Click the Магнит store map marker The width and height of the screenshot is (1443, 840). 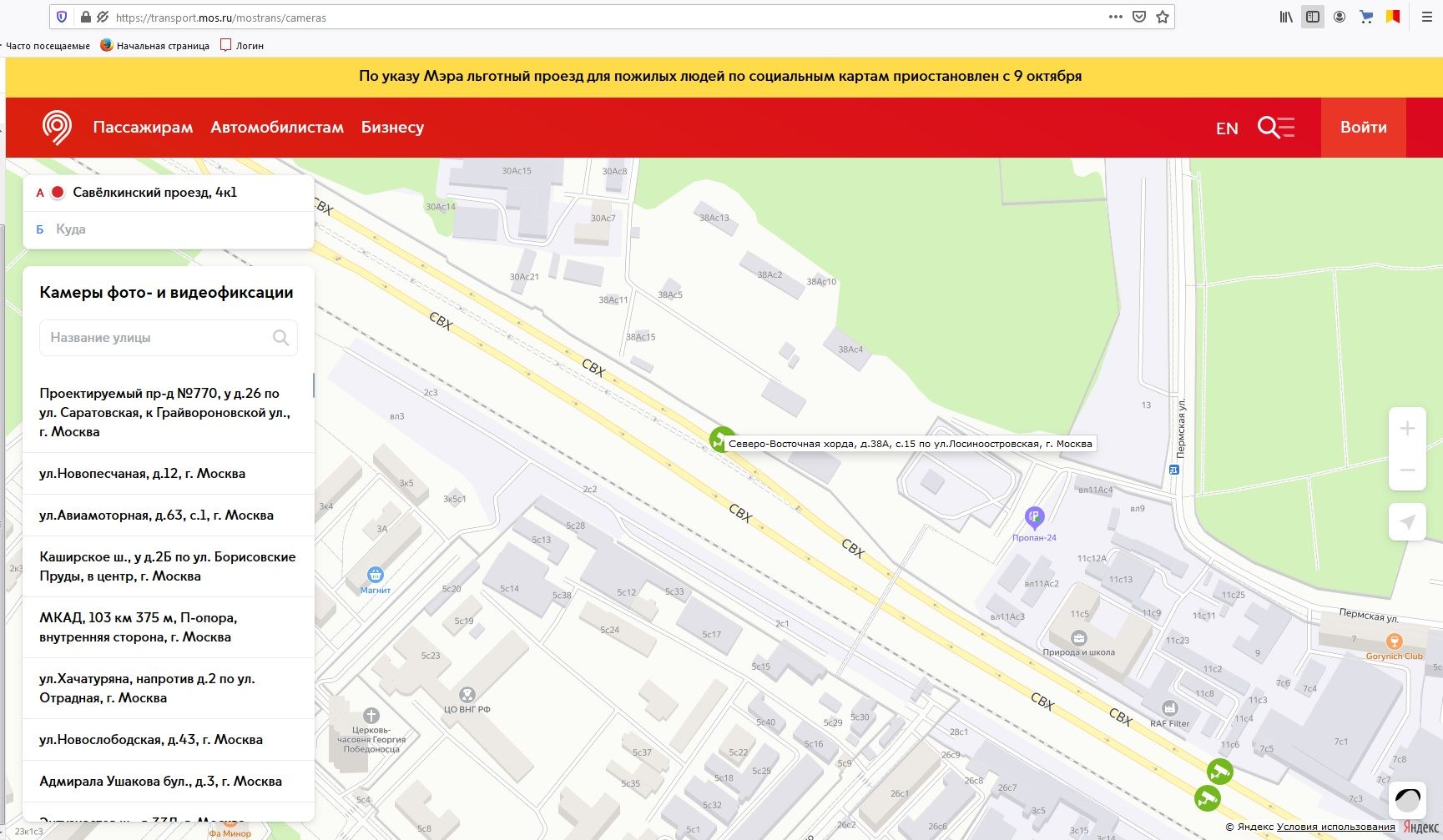pos(376,575)
